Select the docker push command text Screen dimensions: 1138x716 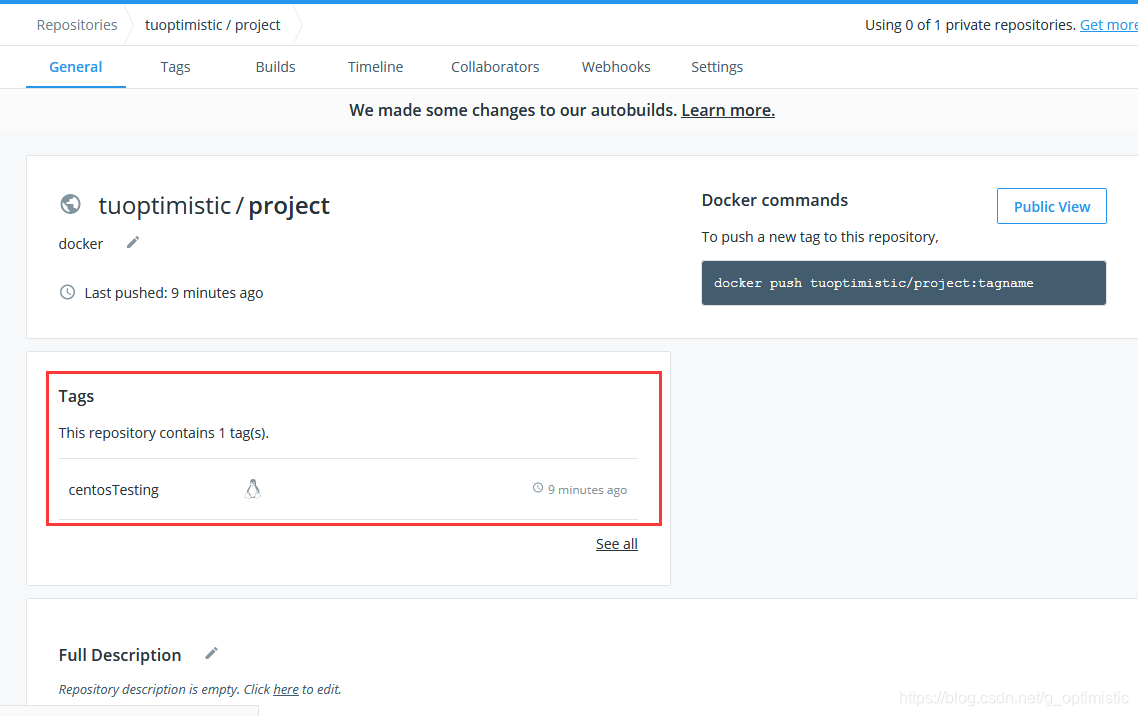click(874, 283)
